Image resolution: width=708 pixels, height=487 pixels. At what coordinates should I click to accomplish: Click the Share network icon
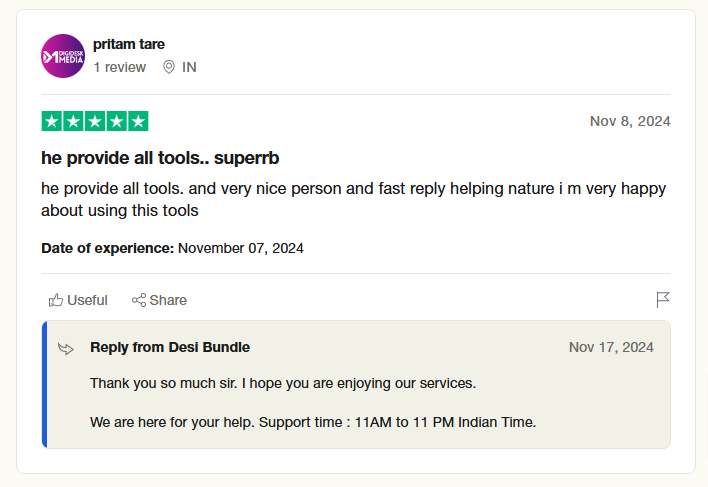(139, 300)
